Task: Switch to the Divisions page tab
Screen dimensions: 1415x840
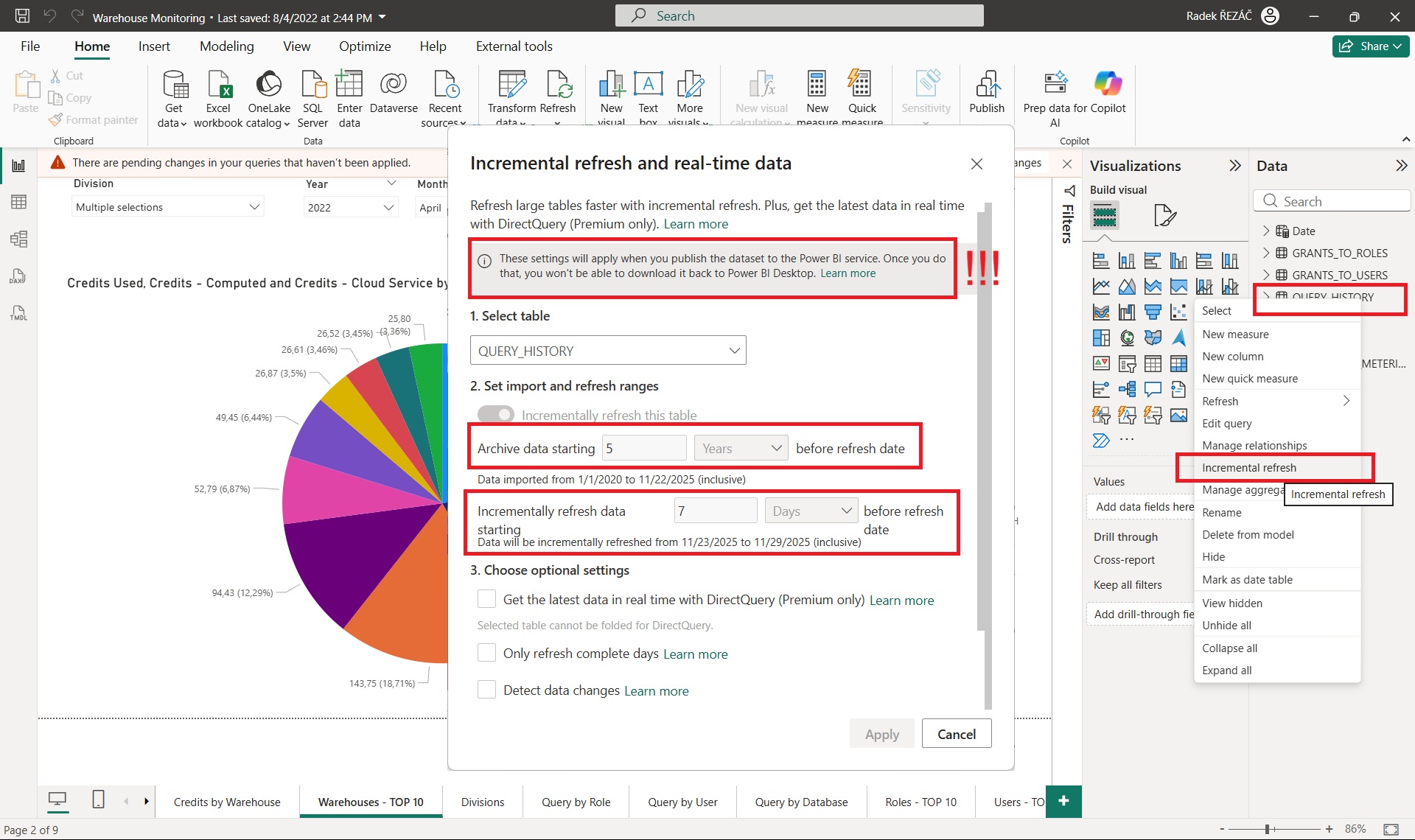Action: tap(482, 802)
